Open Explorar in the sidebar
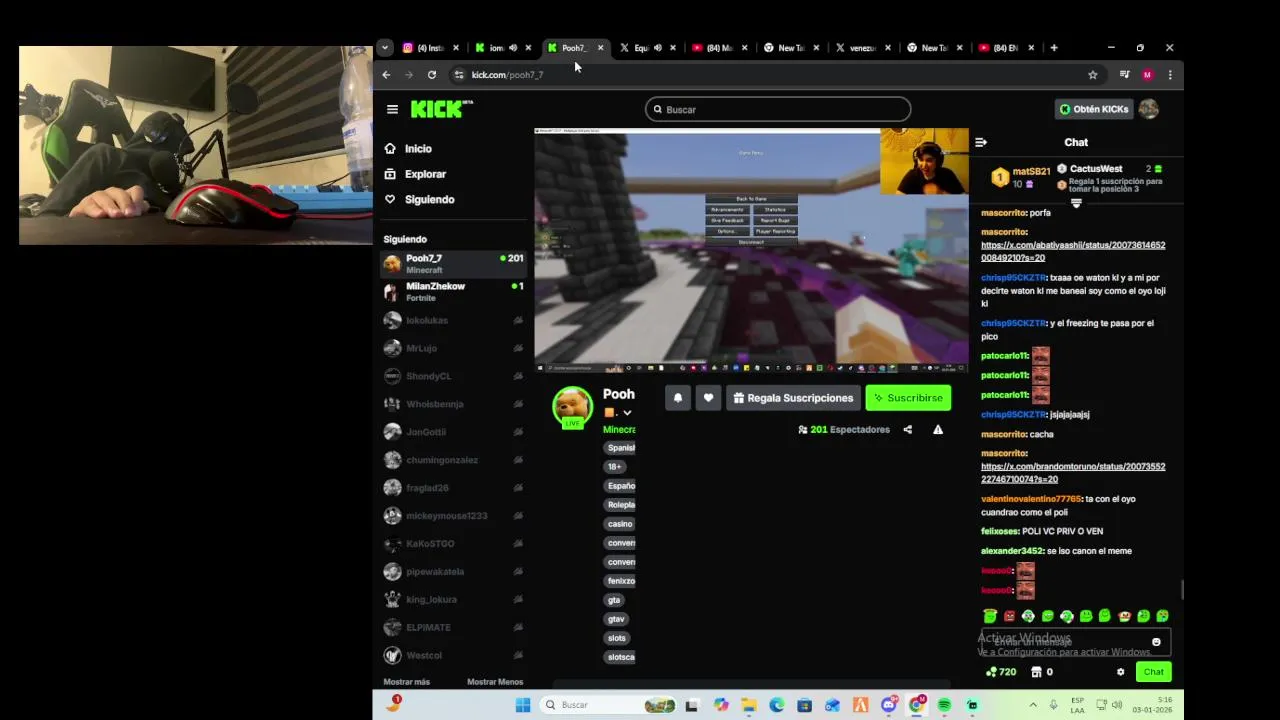1280x720 pixels. (425, 174)
